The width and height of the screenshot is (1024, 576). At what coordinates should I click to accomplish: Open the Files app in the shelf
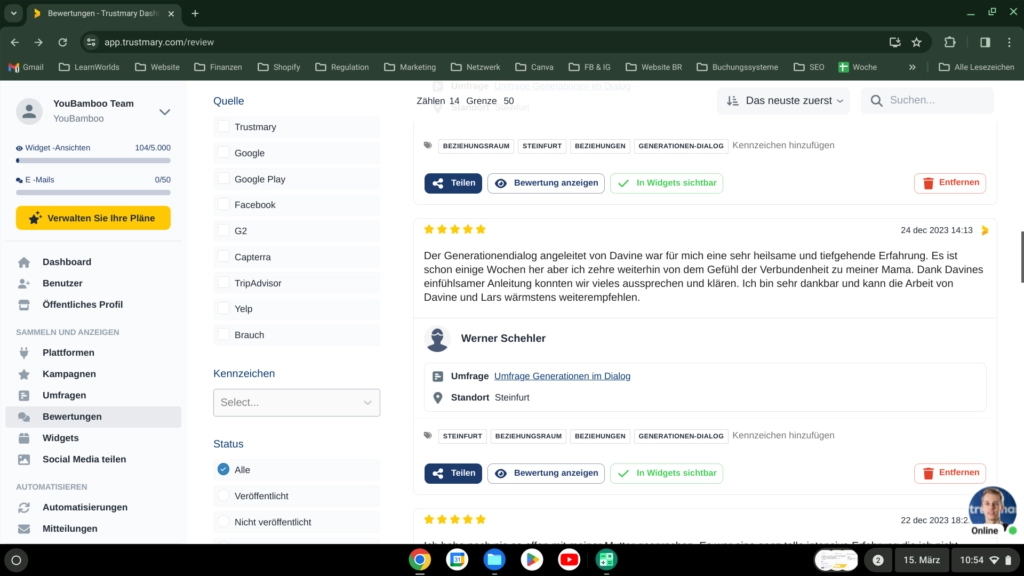click(494, 560)
